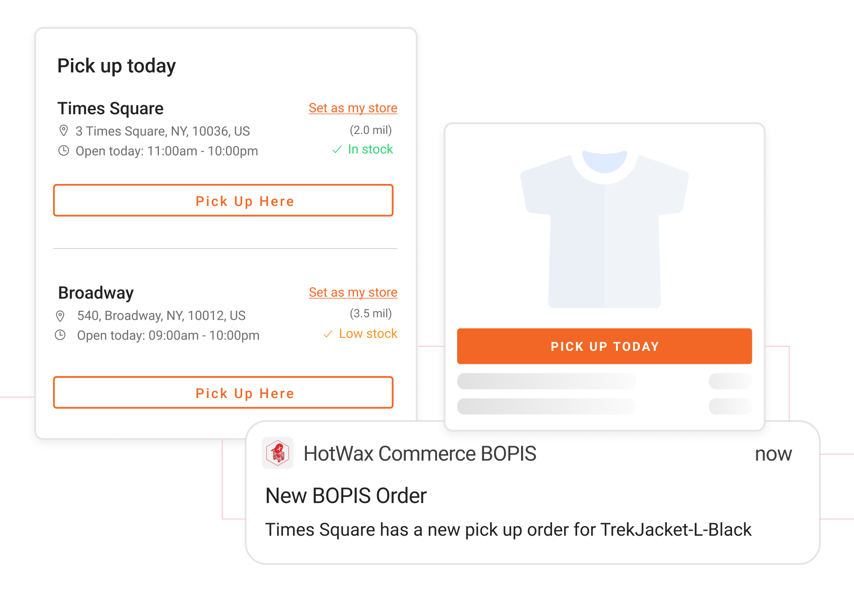Click the orange PICK UP TODAY button
The image size is (854, 591).
(x=604, y=346)
